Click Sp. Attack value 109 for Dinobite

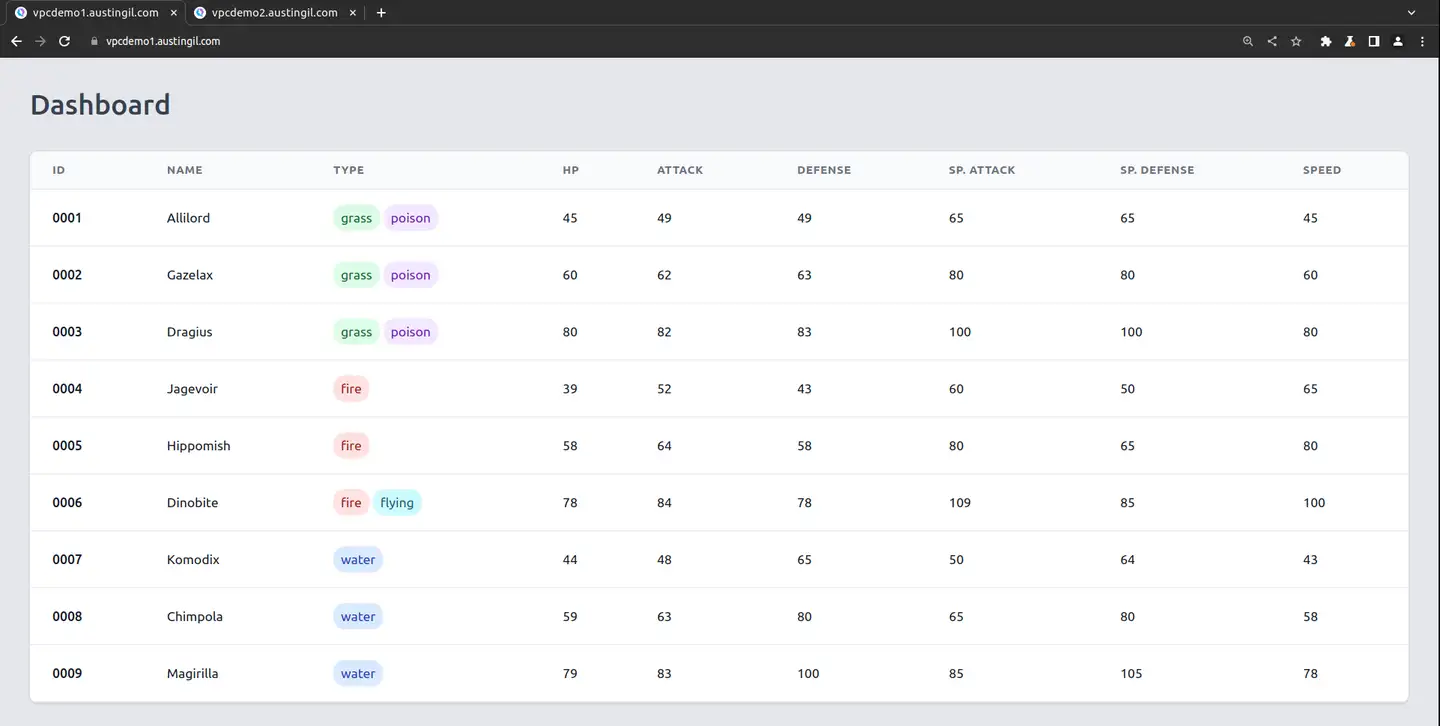pyautogui.click(x=960, y=503)
